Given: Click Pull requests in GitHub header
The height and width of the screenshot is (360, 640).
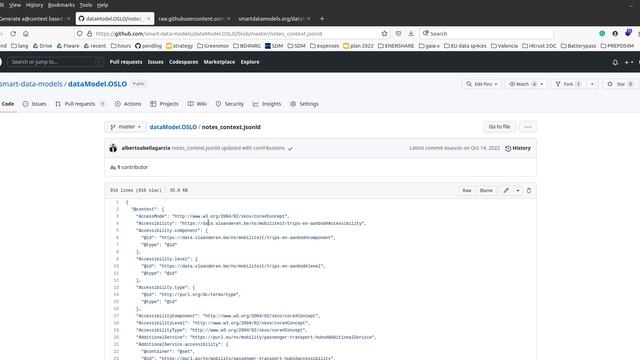Looking at the screenshot, I should (126, 62).
